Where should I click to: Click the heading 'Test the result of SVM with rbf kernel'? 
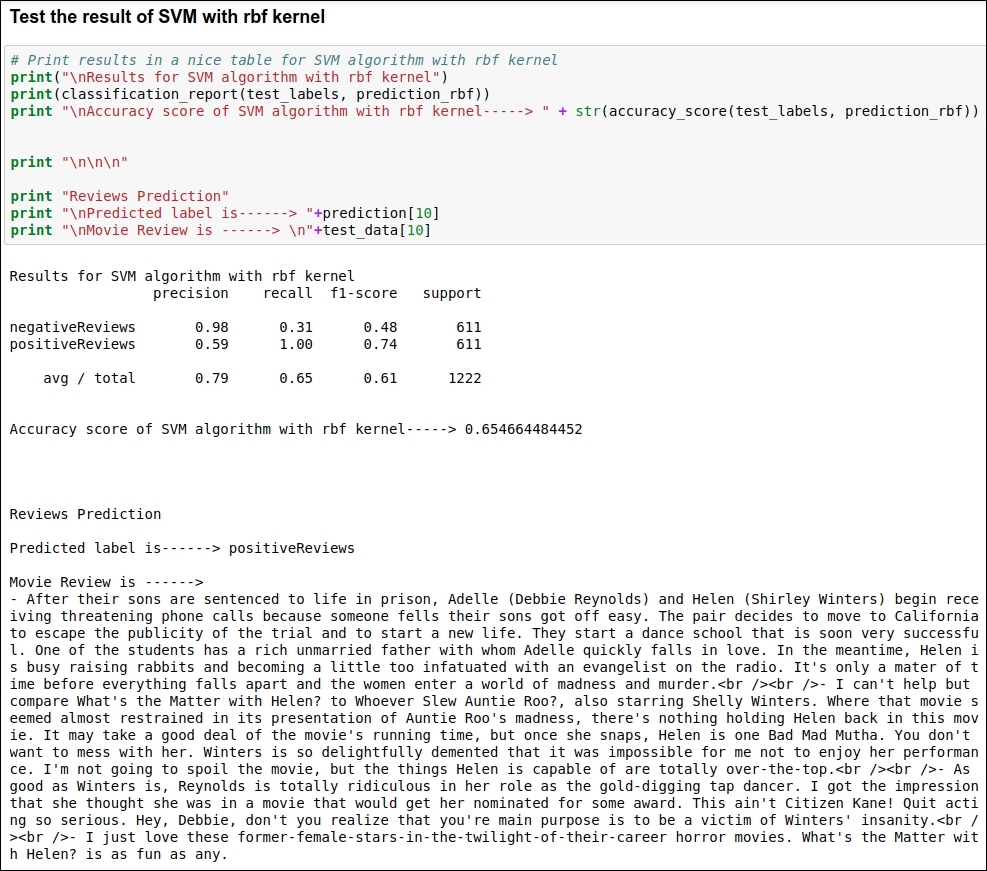(x=167, y=16)
